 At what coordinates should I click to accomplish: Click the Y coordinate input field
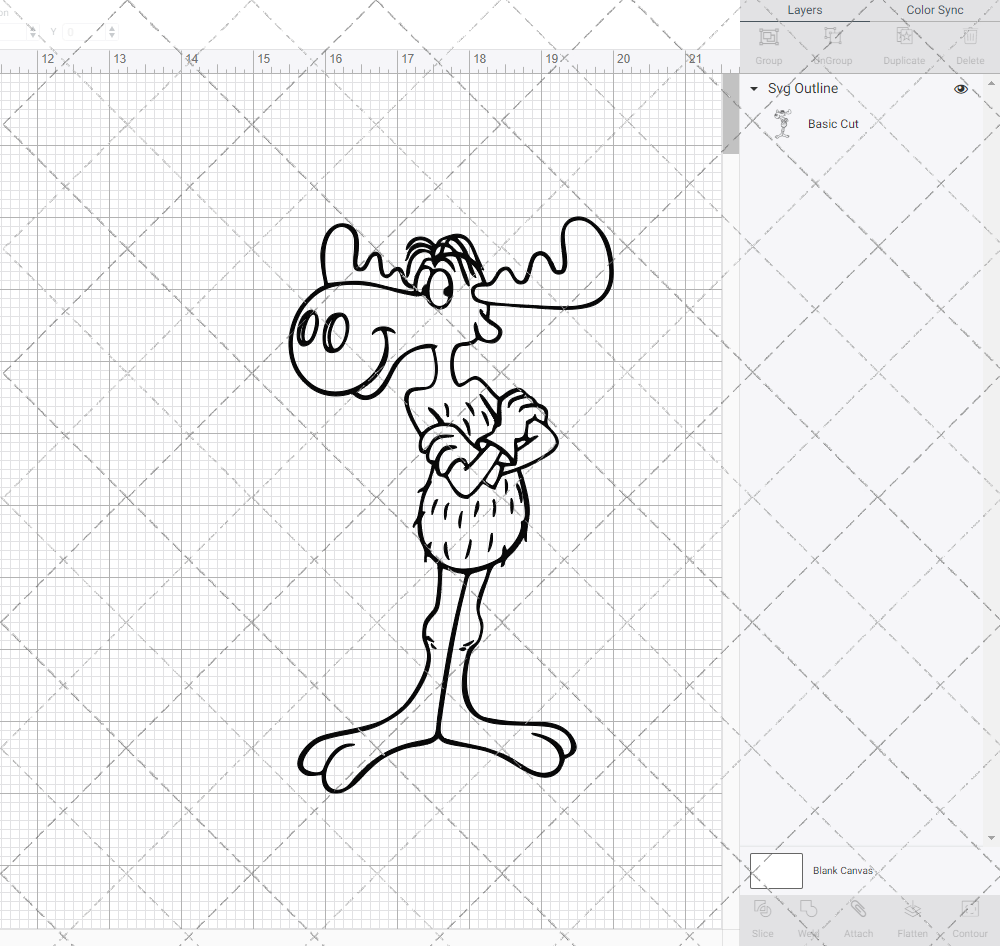(78, 31)
